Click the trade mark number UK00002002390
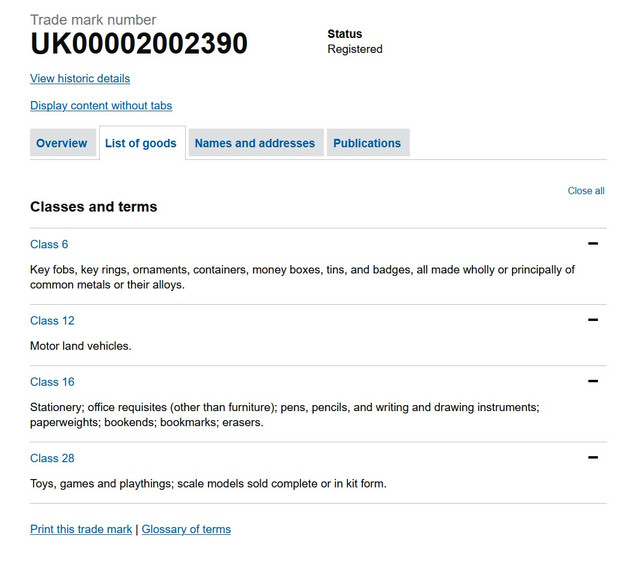 pyautogui.click(x=139, y=43)
